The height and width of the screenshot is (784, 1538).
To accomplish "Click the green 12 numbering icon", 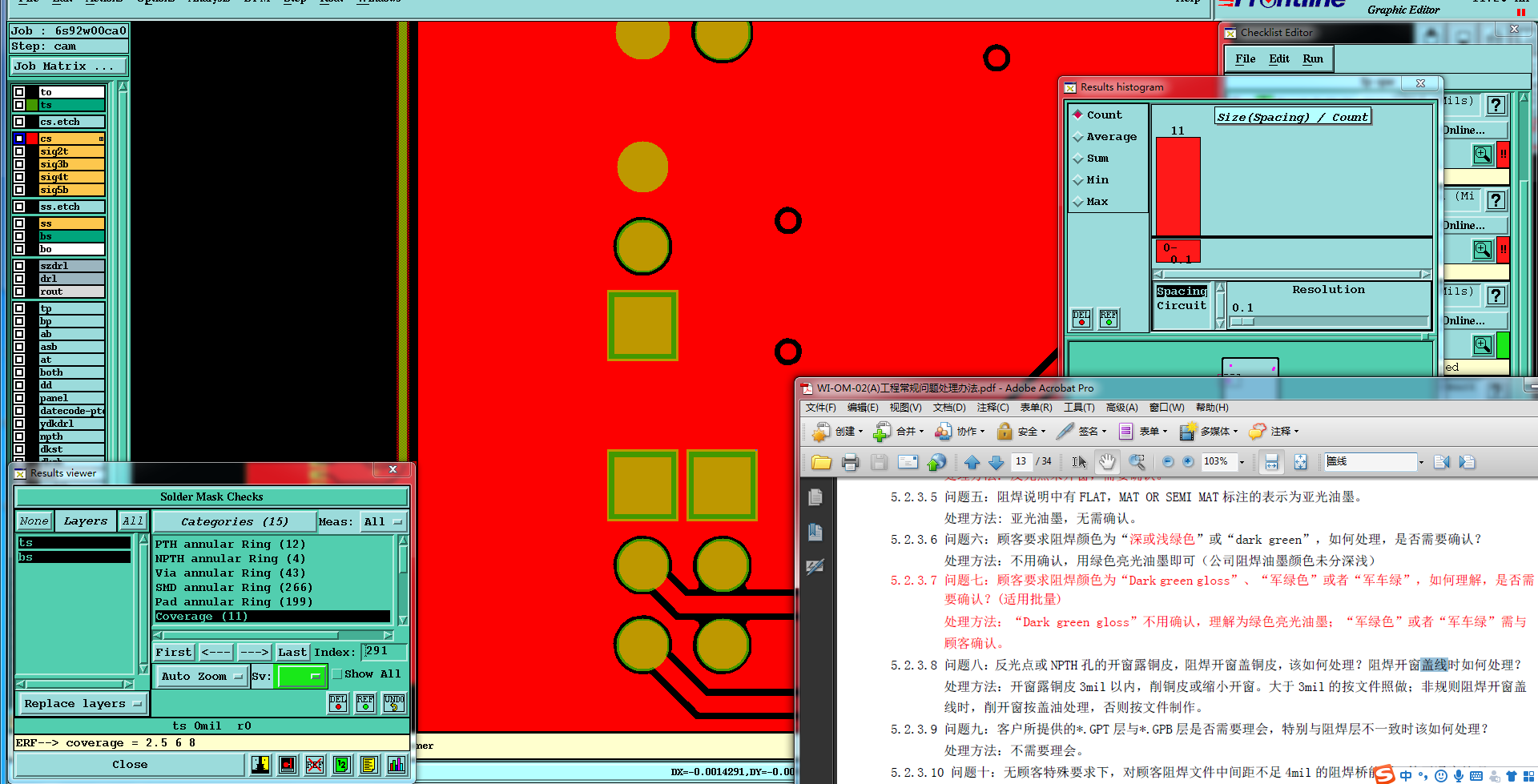I will point(342,765).
